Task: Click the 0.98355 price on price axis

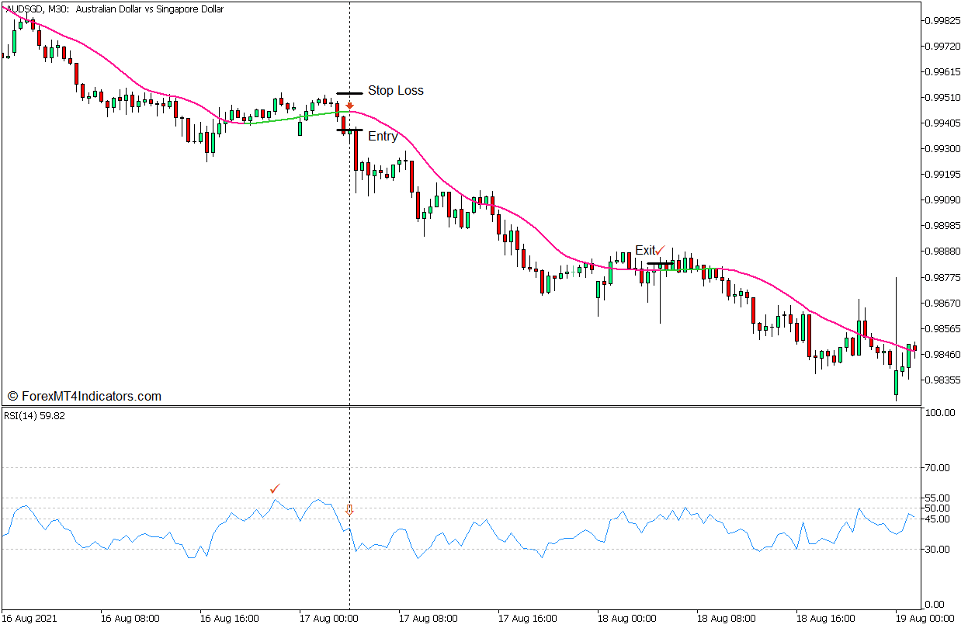Action: click(945, 380)
